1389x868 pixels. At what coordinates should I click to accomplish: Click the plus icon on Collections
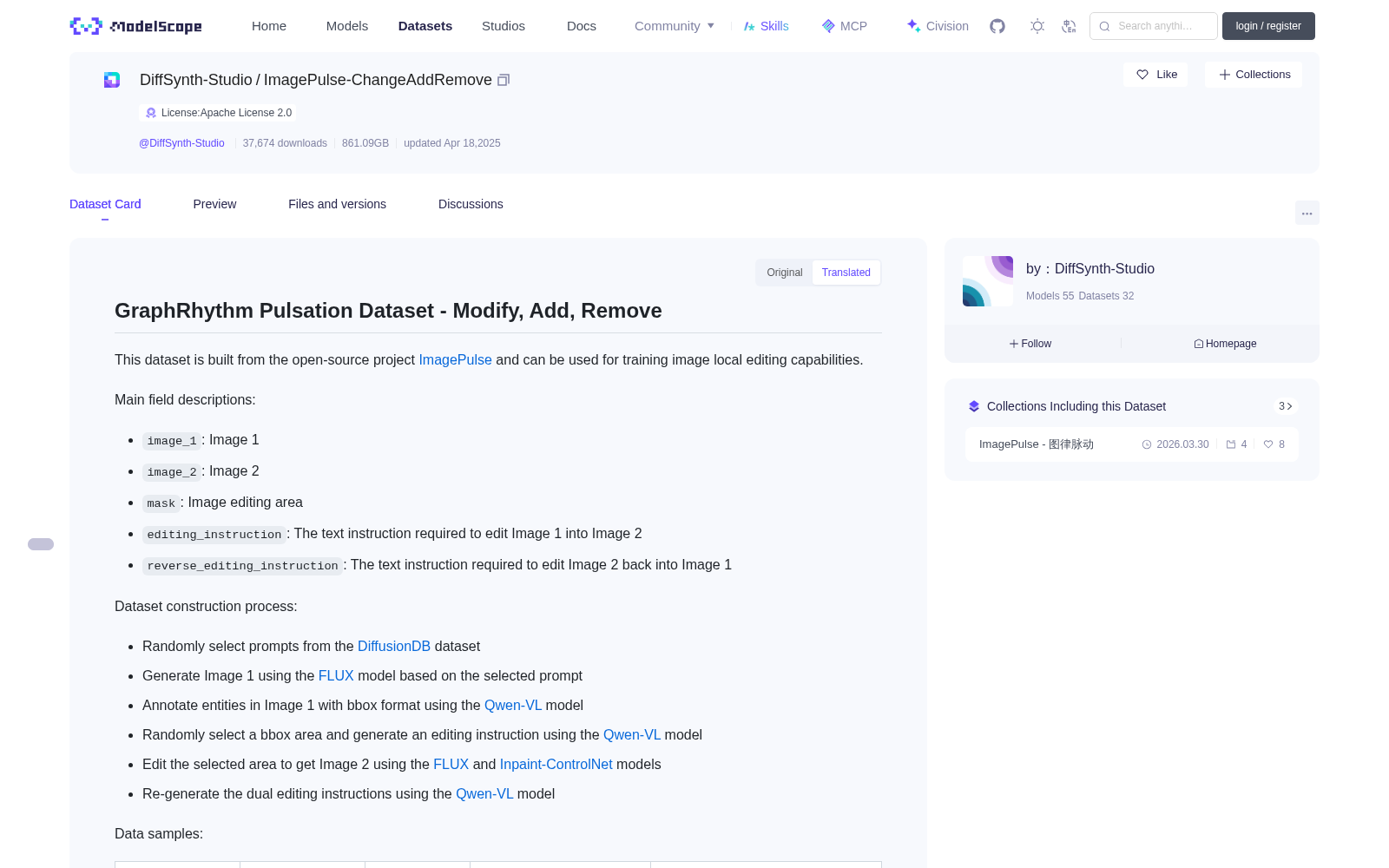(x=1225, y=75)
